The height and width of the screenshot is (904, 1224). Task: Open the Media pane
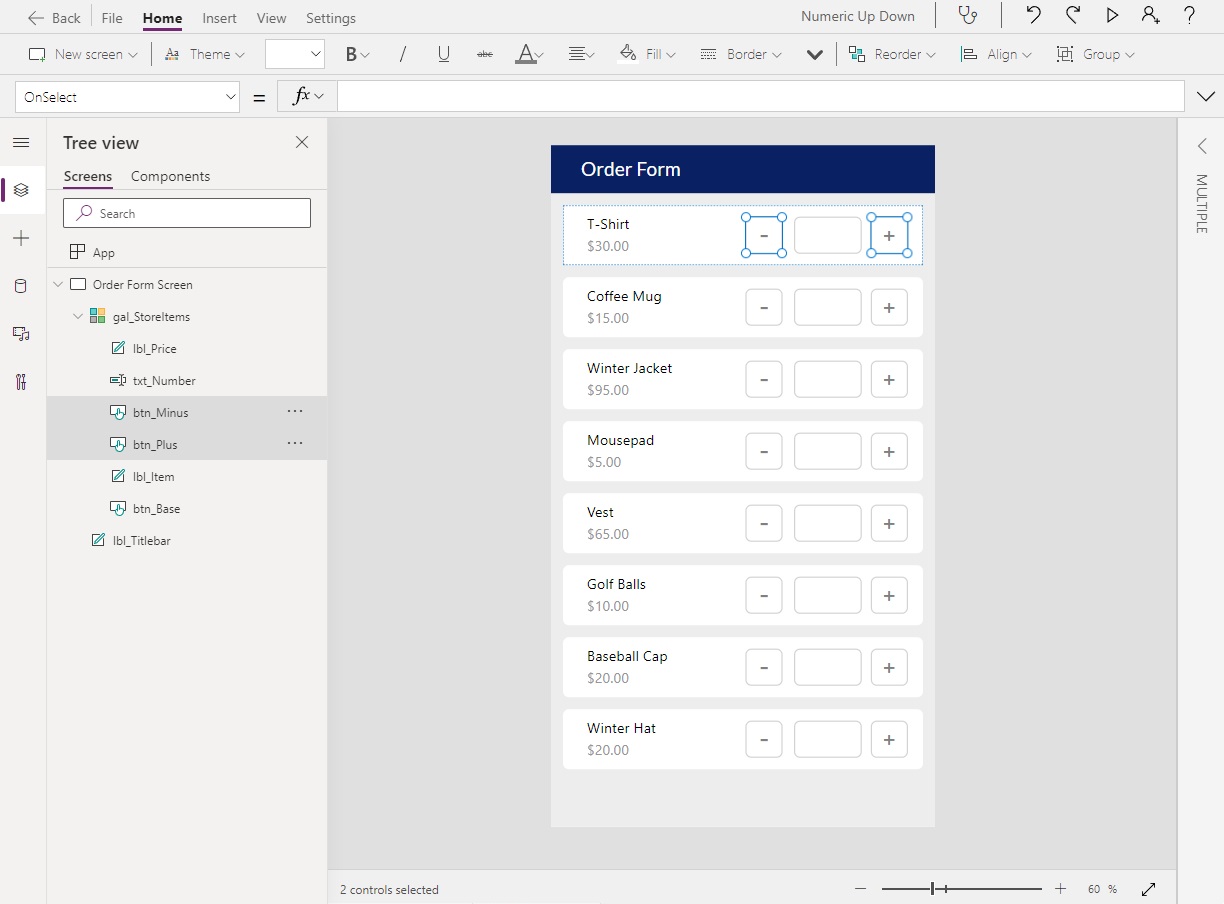[21, 333]
